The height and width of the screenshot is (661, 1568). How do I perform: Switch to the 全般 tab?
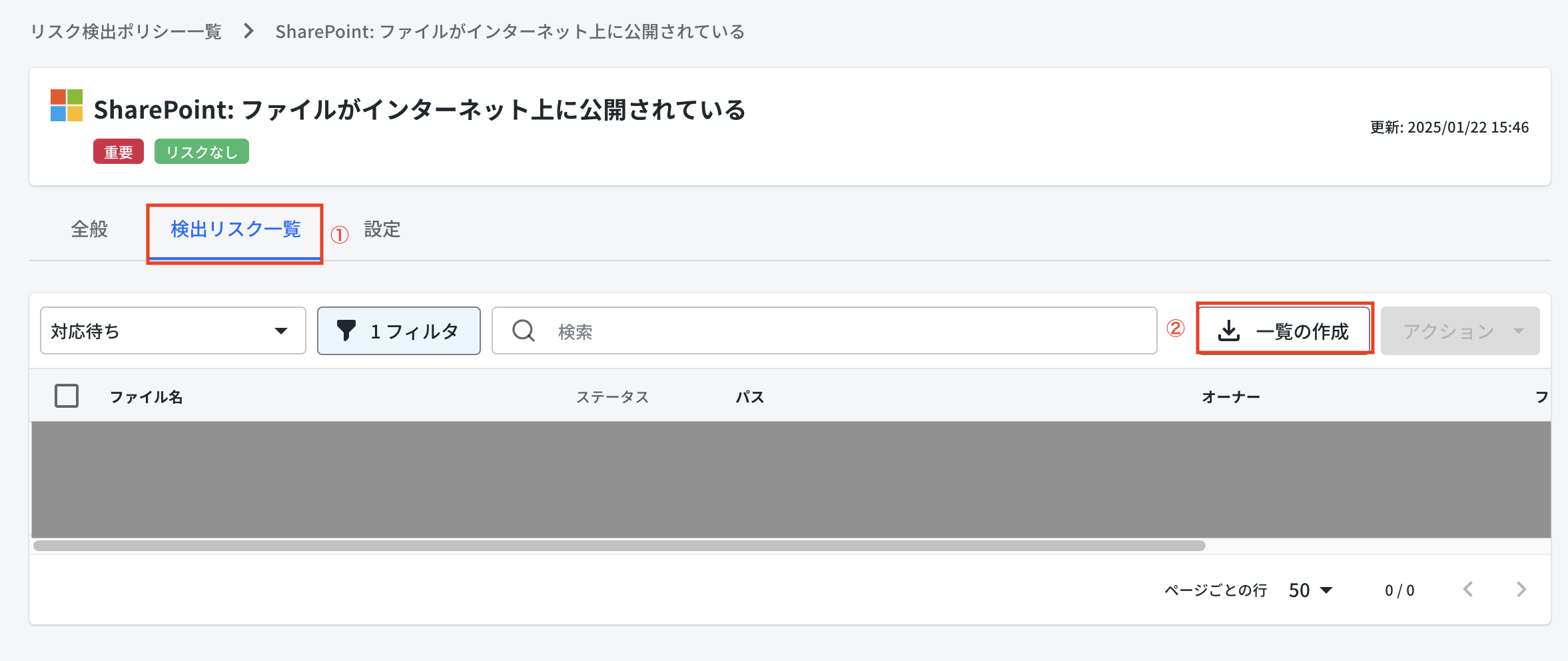(x=89, y=229)
